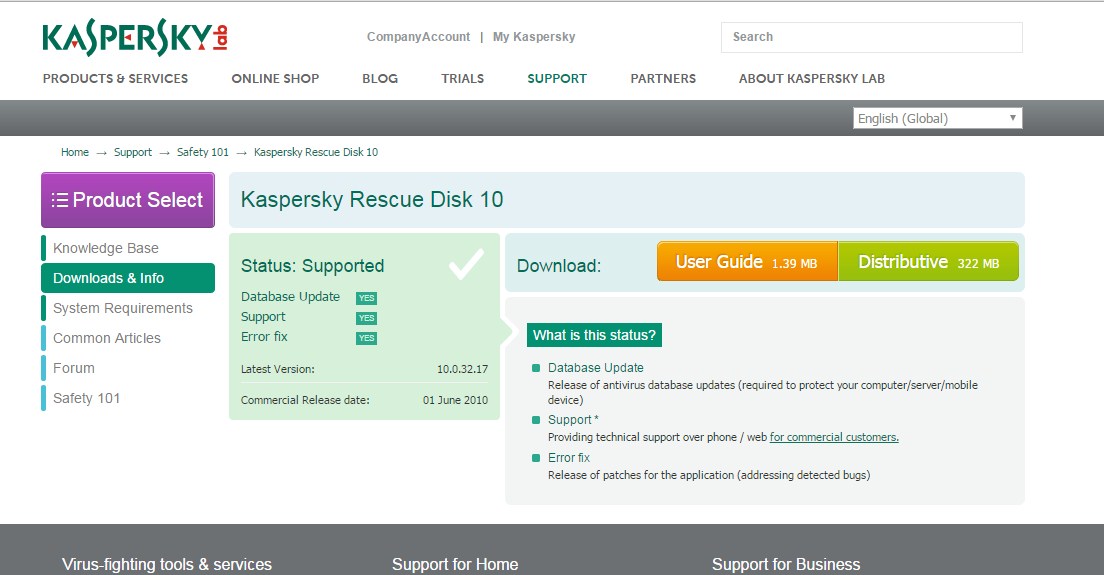Click the Database Update label in the status box
The image size is (1104, 575).
pyautogui.click(x=290, y=297)
